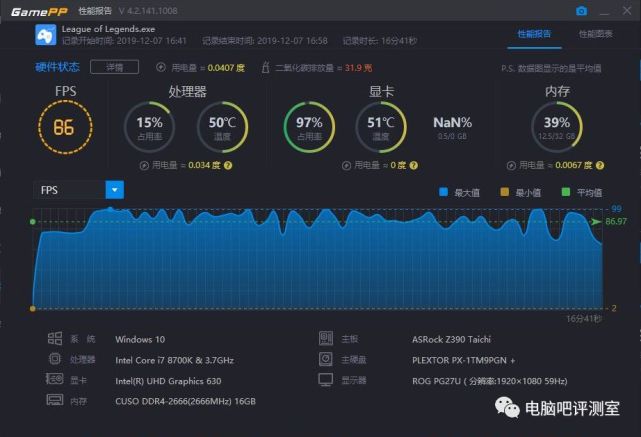Click processor power usage help icon

pyautogui.click(x=228, y=166)
